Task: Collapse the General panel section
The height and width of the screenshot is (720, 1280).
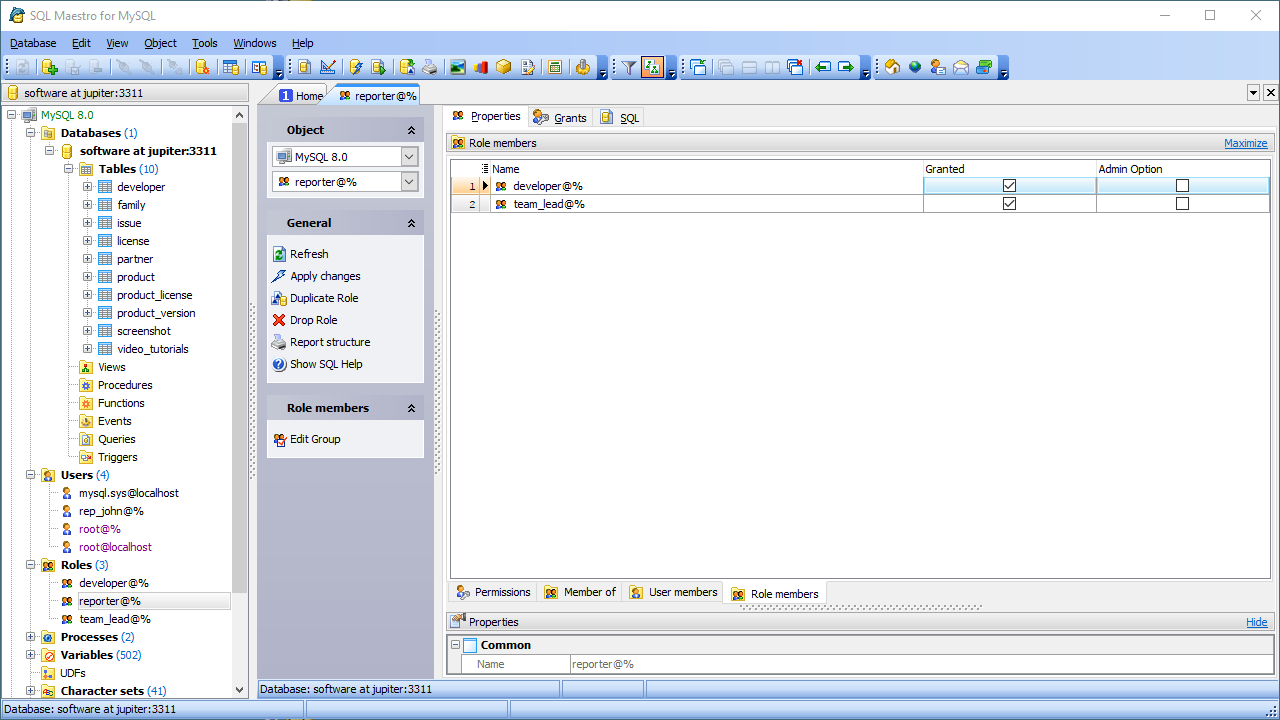Action: (411, 223)
